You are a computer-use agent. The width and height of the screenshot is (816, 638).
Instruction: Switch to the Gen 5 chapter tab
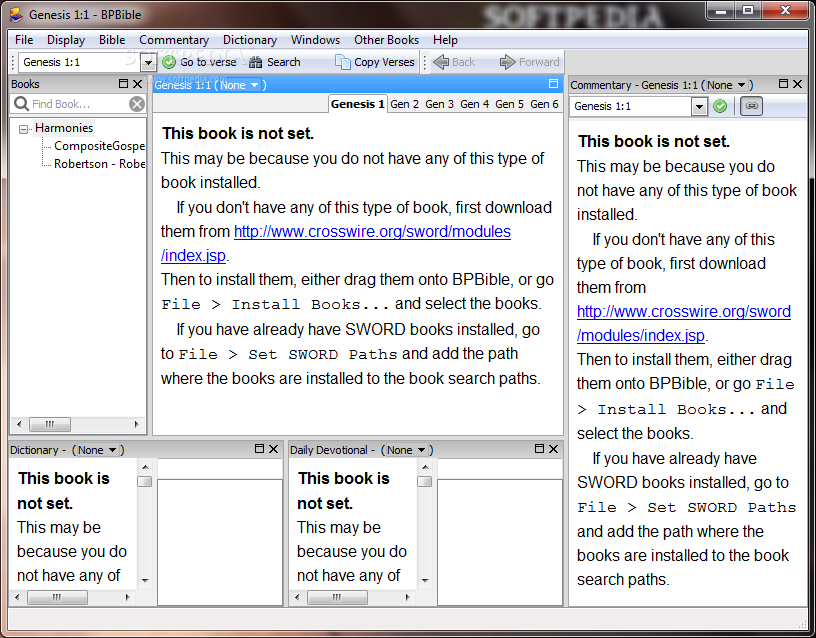(x=509, y=104)
